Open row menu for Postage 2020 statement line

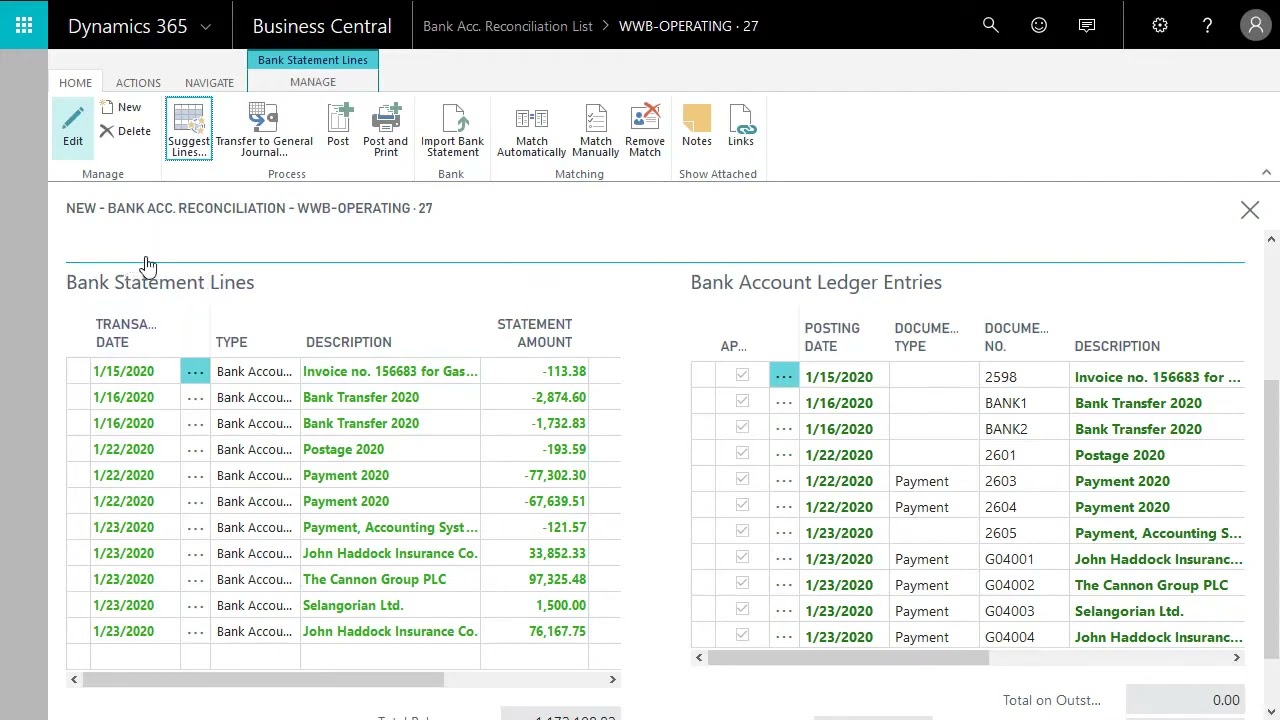(x=195, y=449)
